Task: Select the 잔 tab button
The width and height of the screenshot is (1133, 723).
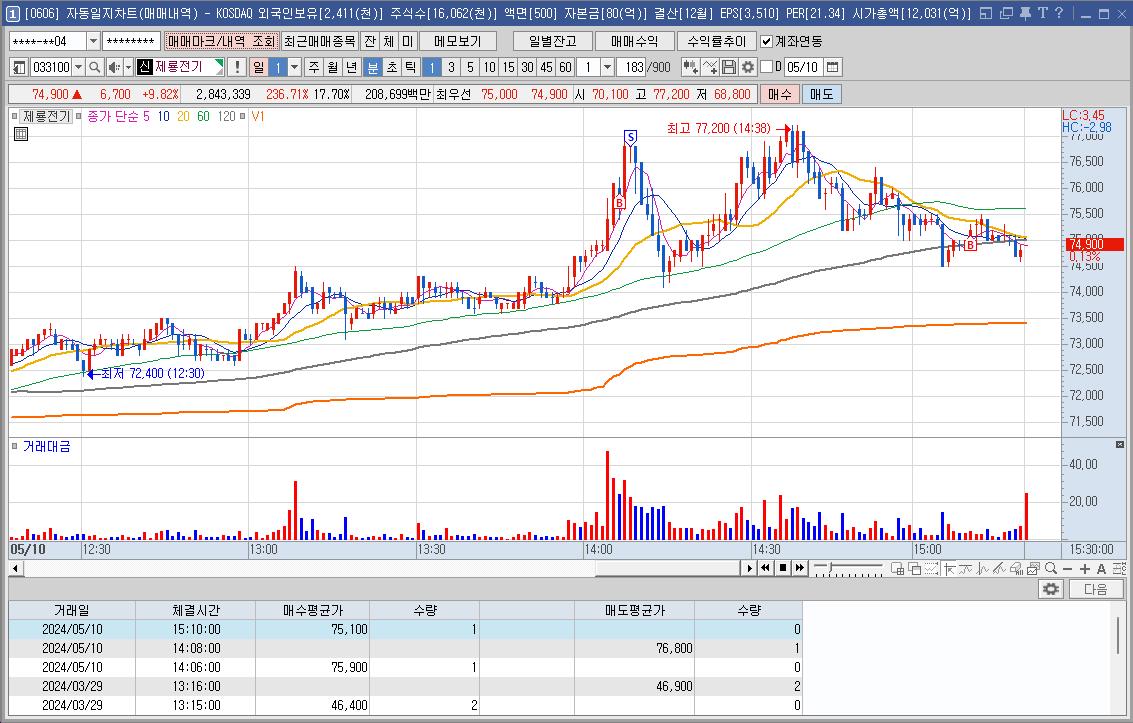Action: click(370, 41)
